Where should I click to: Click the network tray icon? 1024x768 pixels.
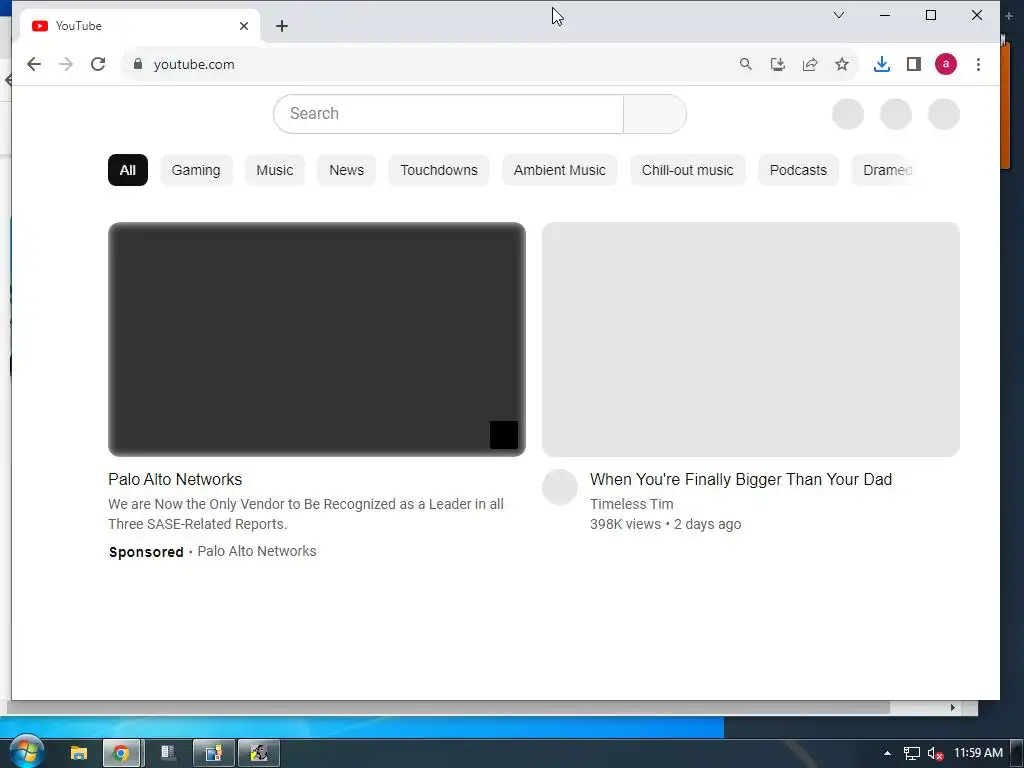912,753
